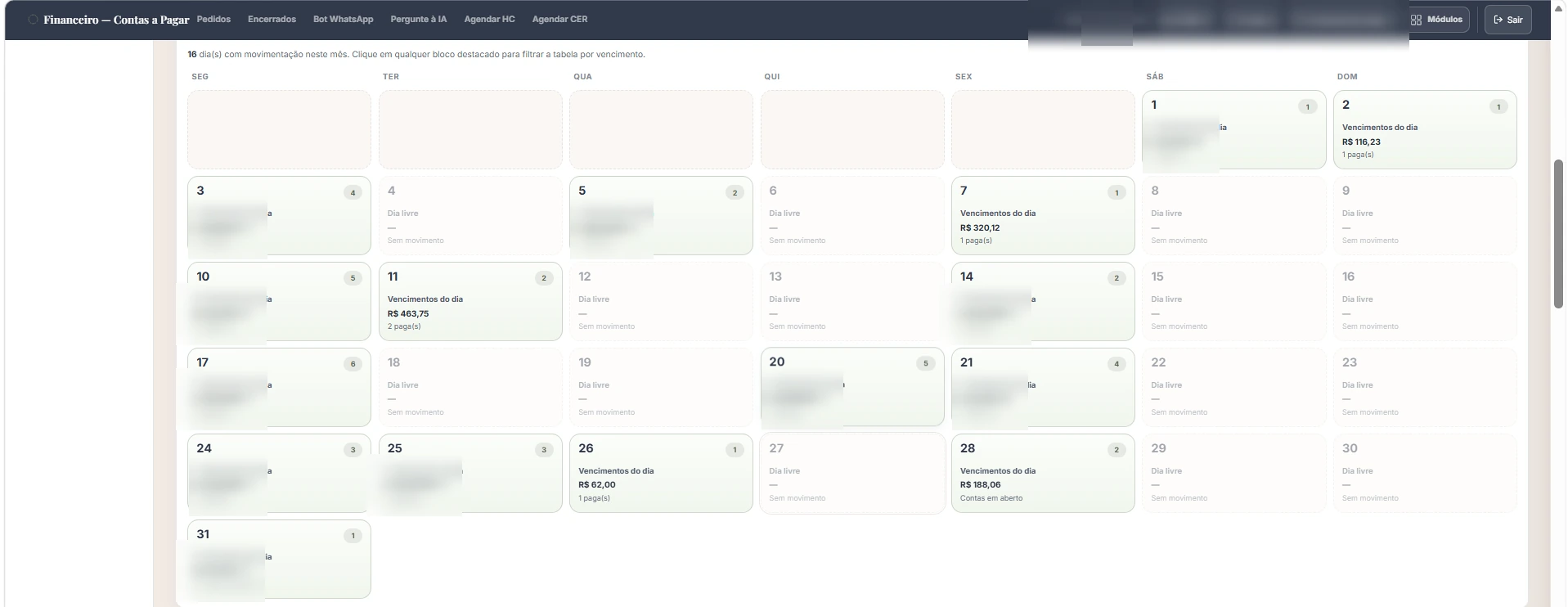
Task: Open Agendar CER
Action: 559,20
